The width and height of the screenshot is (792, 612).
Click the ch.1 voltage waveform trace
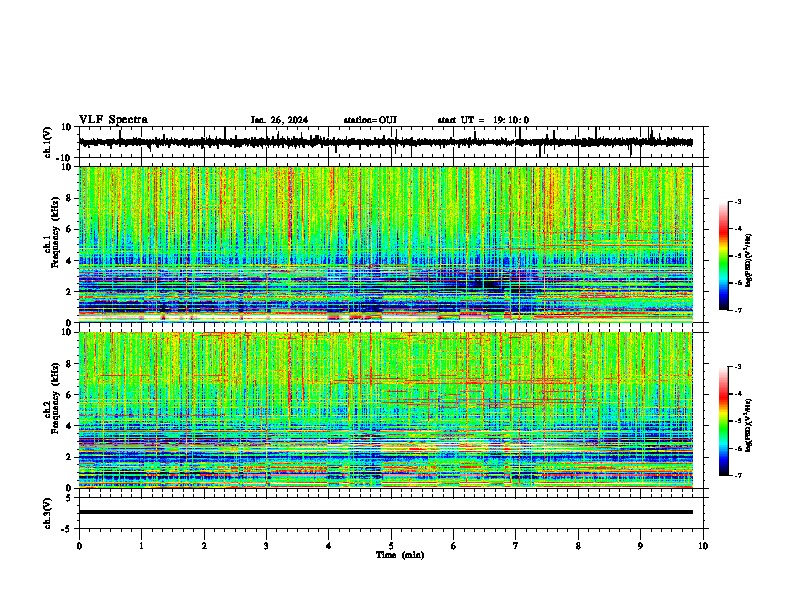click(385, 142)
